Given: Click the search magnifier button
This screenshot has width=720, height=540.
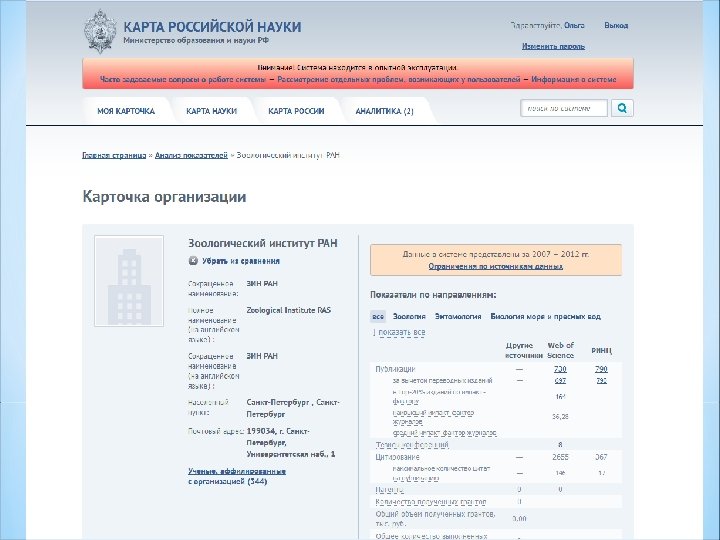Looking at the screenshot, I should pos(622,108).
